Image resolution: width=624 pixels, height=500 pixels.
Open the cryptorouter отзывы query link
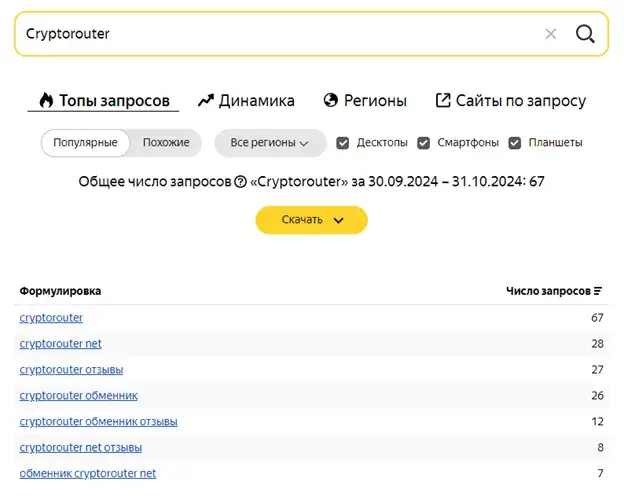tap(71, 369)
